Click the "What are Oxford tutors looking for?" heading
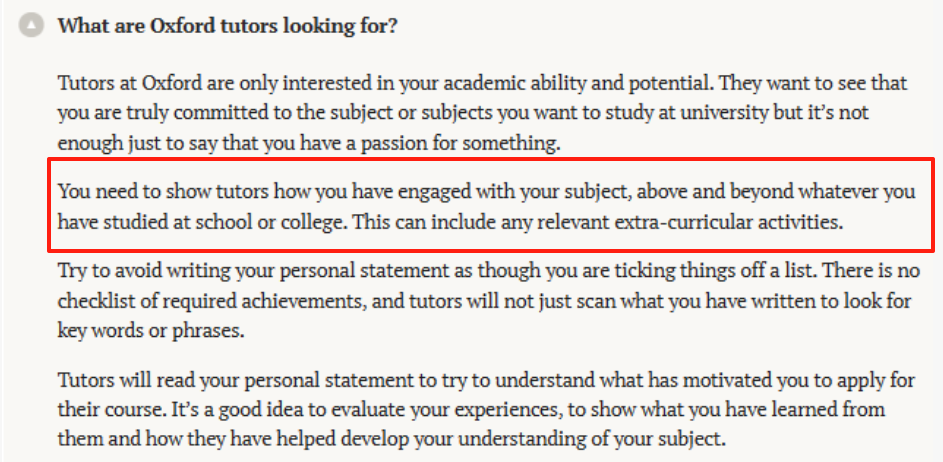The width and height of the screenshot is (943, 462). [227, 26]
